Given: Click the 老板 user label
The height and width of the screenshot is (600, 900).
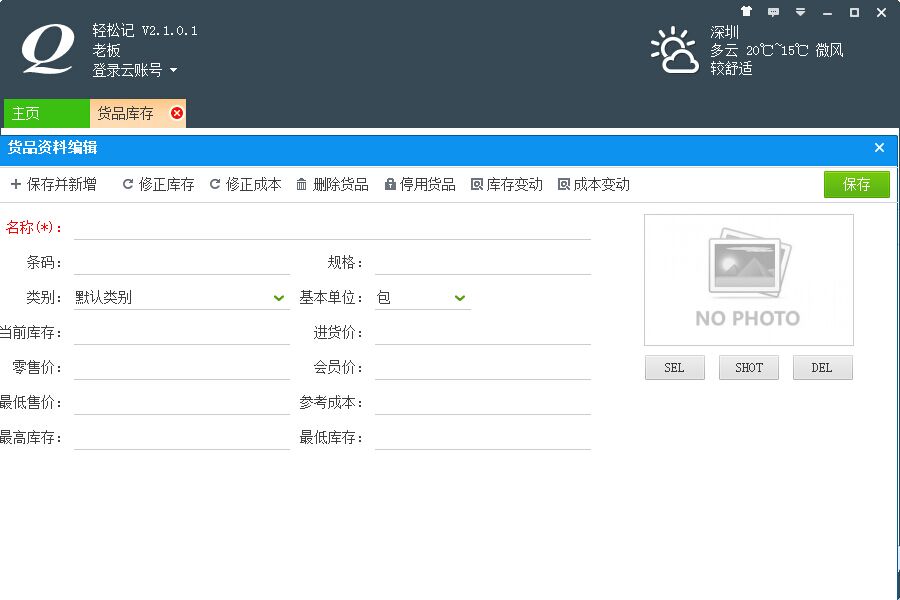Looking at the screenshot, I should tap(106, 51).
